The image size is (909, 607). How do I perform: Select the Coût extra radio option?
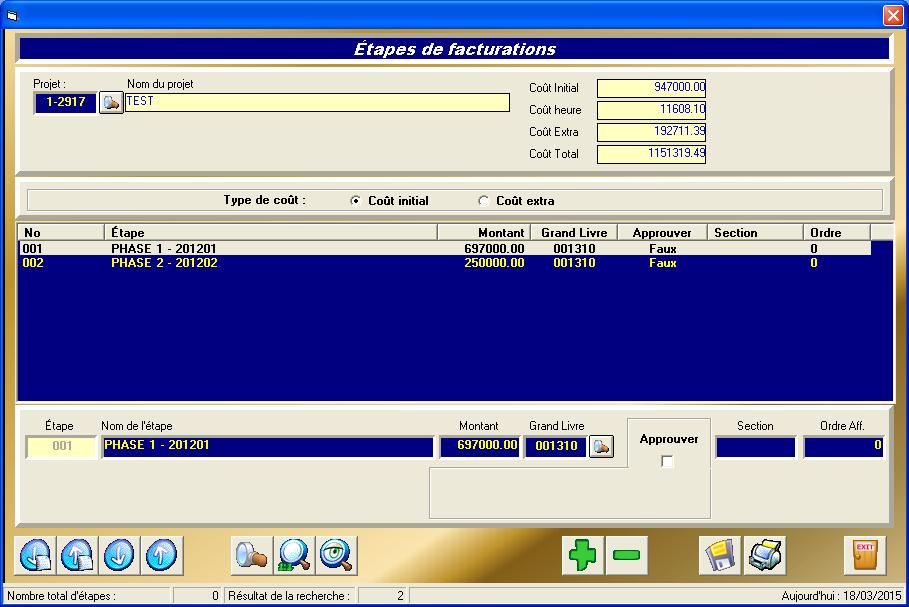click(x=484, y=201)
